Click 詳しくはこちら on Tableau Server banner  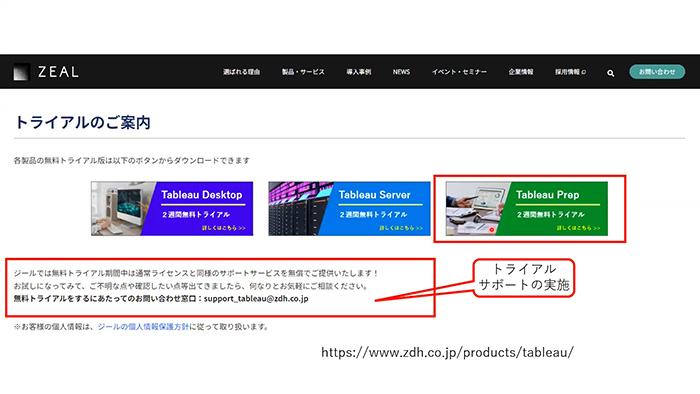(x=401, y=228)
